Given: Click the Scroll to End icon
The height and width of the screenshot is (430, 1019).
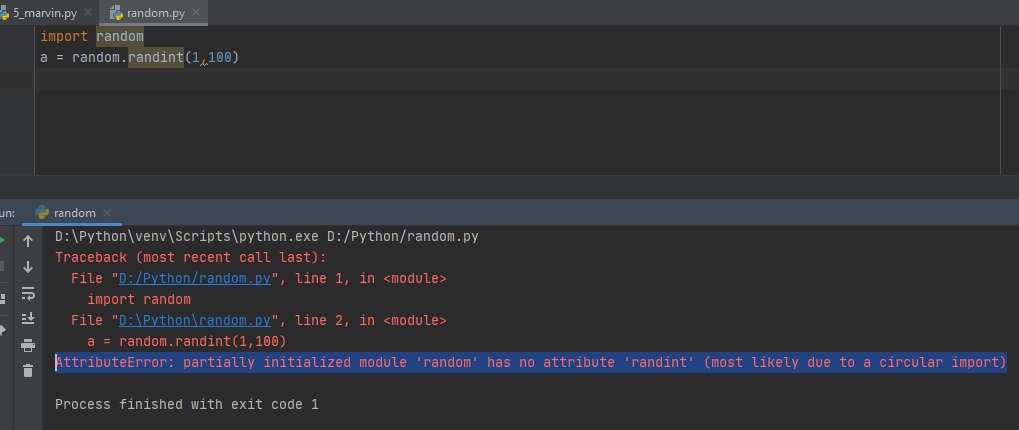Looking at the screenshot, I should 28,318.
